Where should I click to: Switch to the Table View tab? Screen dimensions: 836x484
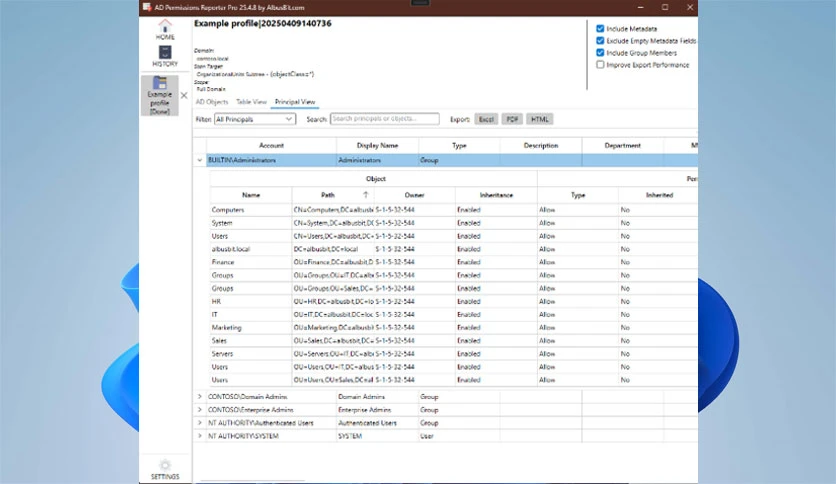click(251, 102)
